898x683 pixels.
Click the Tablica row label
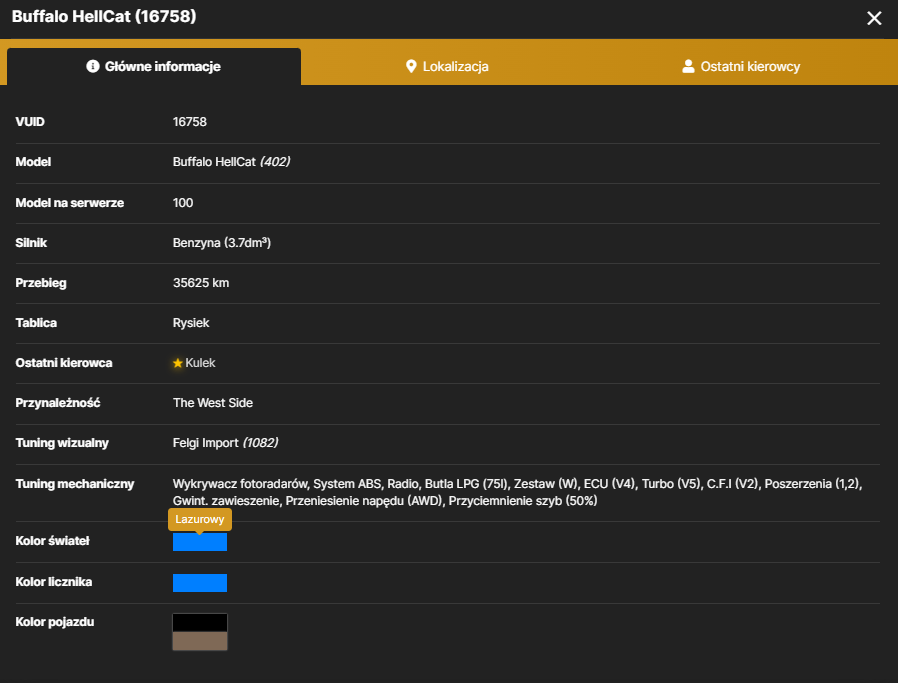pyautogui.click(x=36, y=323)
